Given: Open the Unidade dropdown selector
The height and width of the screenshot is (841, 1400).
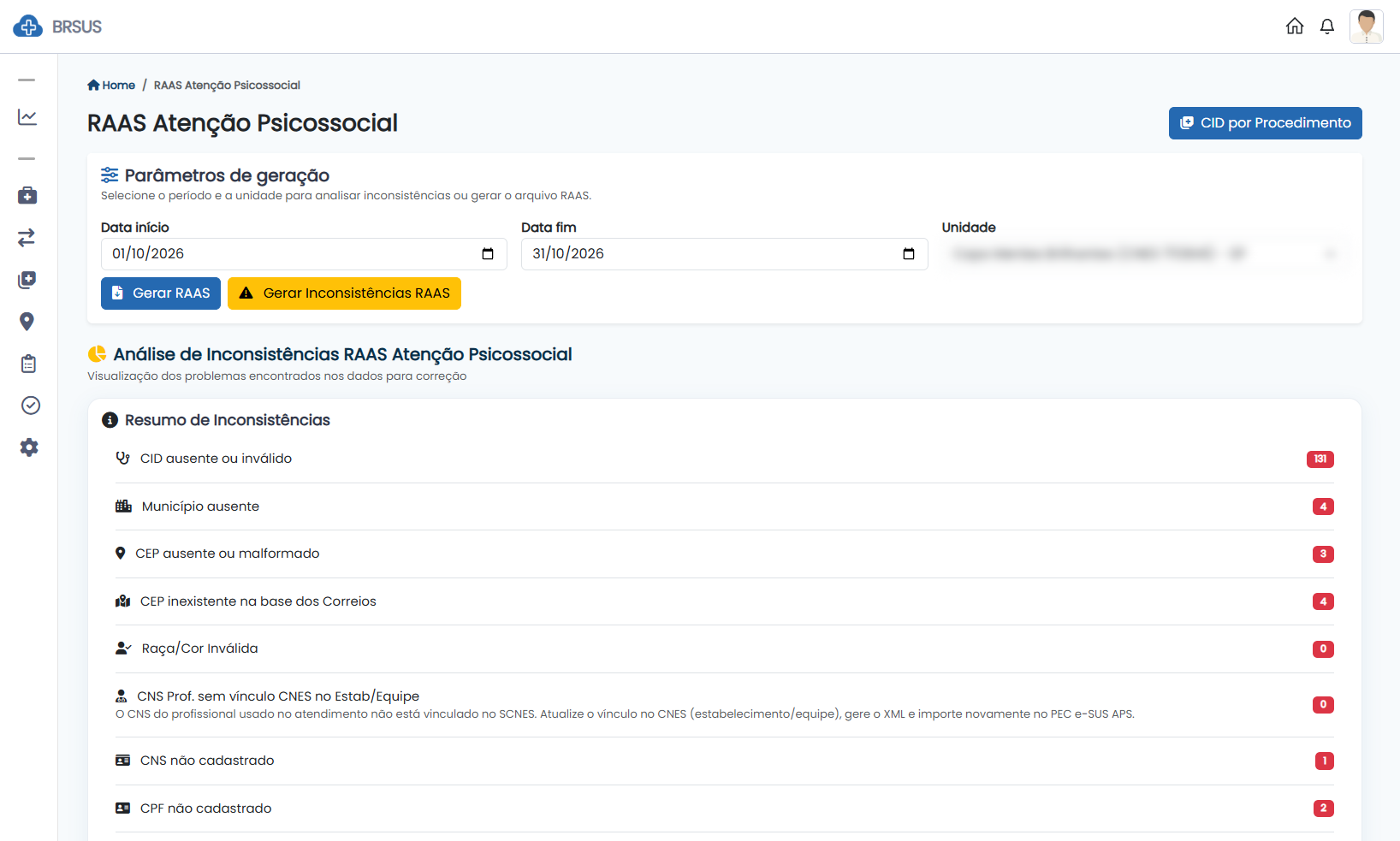Looking at the screenshot, I should [x=1145, y=254].
